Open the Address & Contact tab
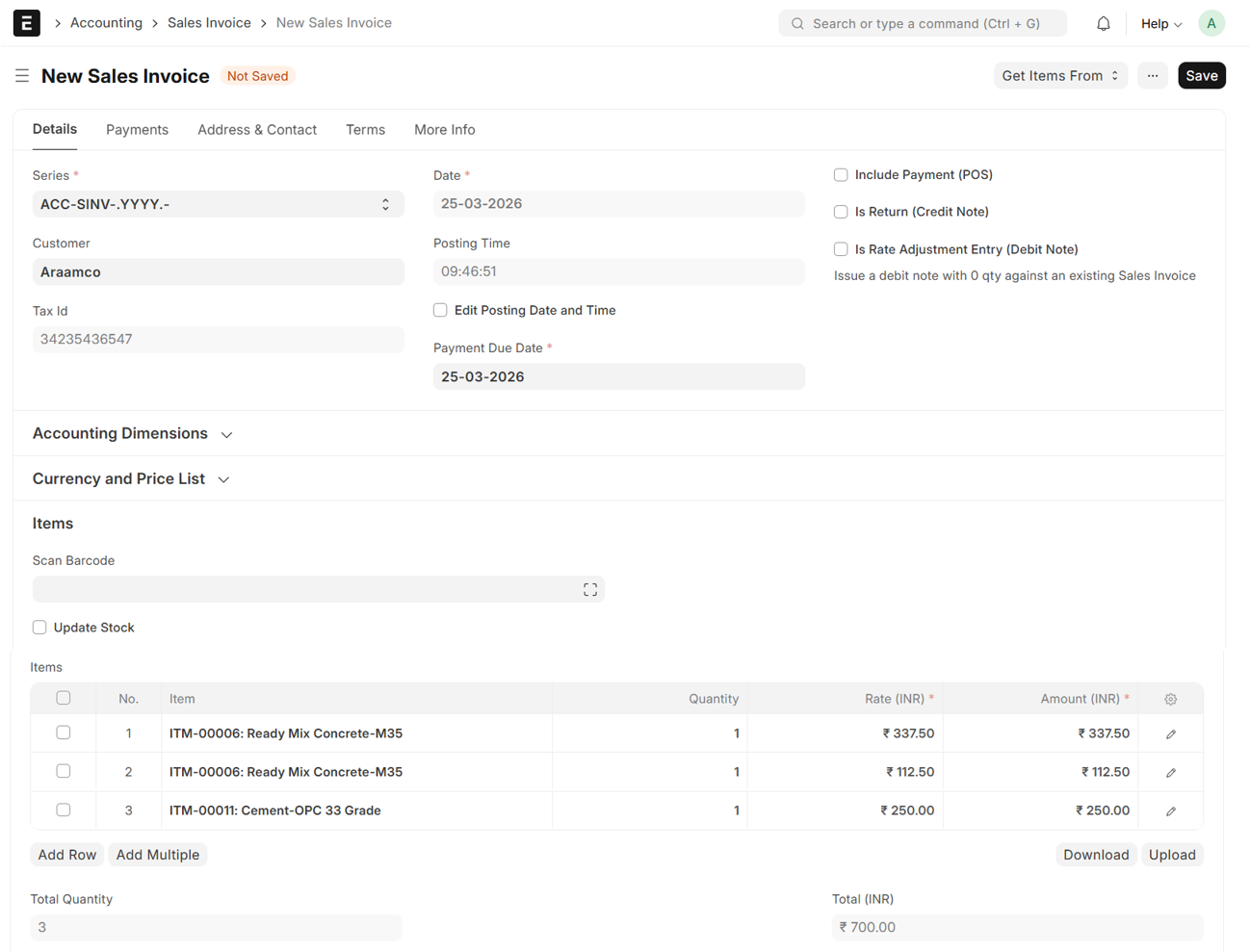The width and height of the screenshot is (1250, 952). coord(256,130)
